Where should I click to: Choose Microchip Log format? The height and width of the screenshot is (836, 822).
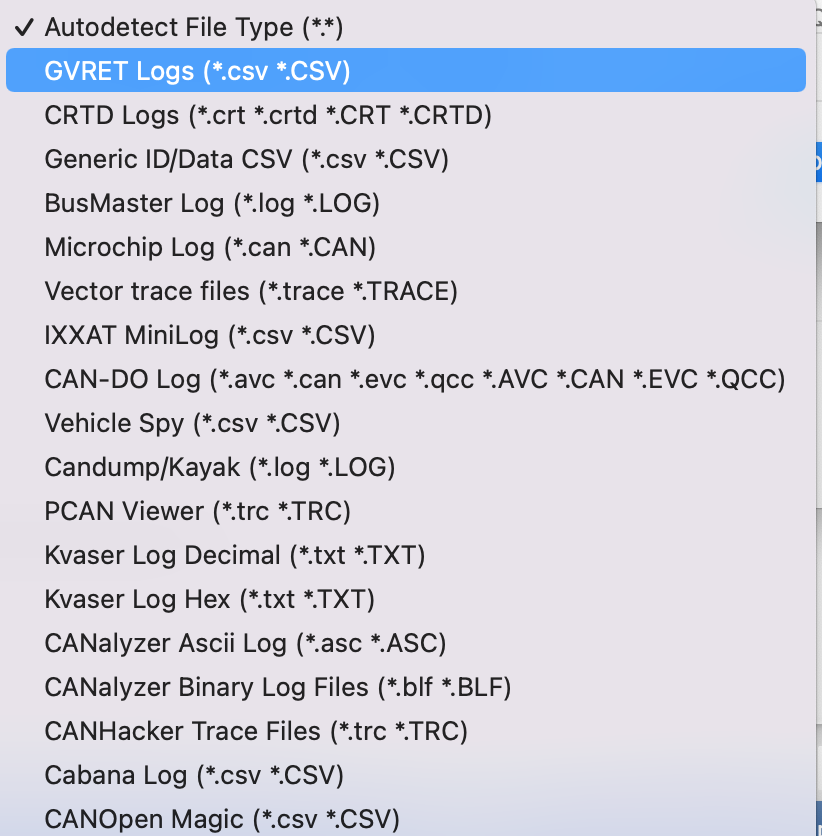coord(210,247)
